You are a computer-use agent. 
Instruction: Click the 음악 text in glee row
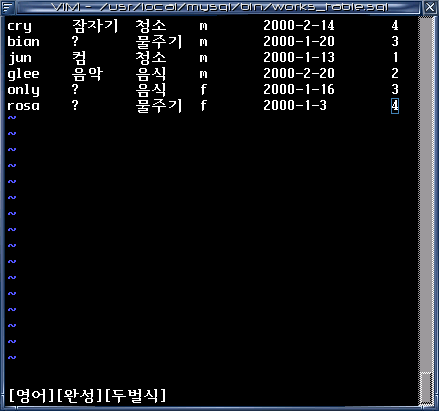click(x=87, y=74)
